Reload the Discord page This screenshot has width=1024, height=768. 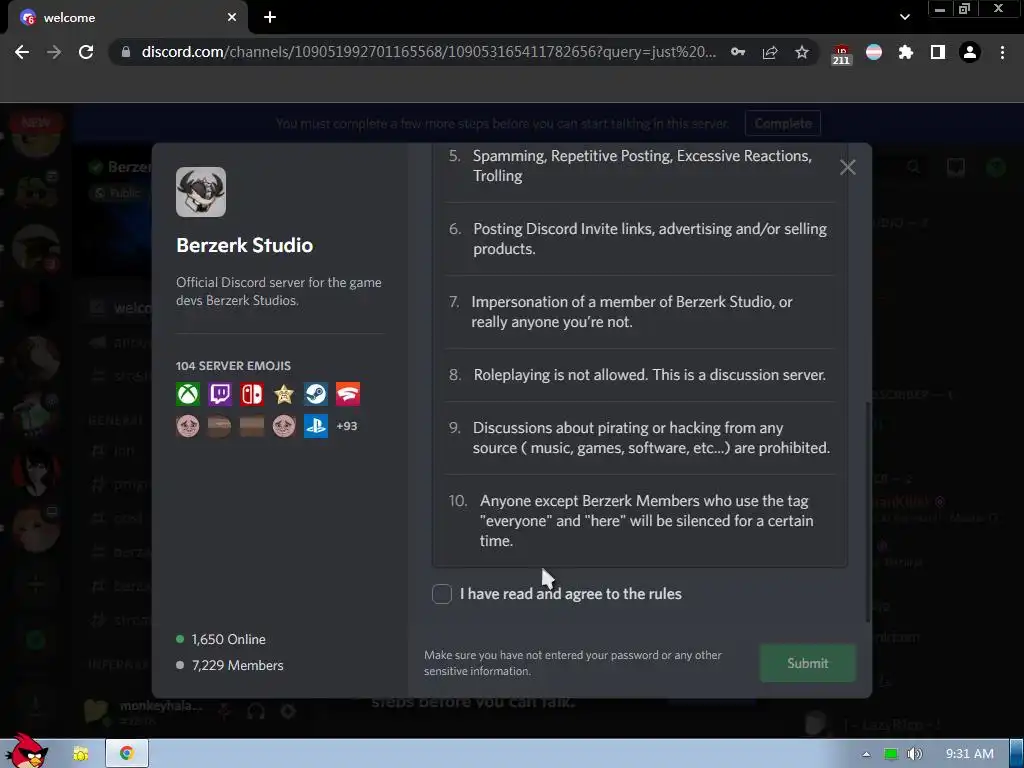pyautogui.click(x=86, y=52)
